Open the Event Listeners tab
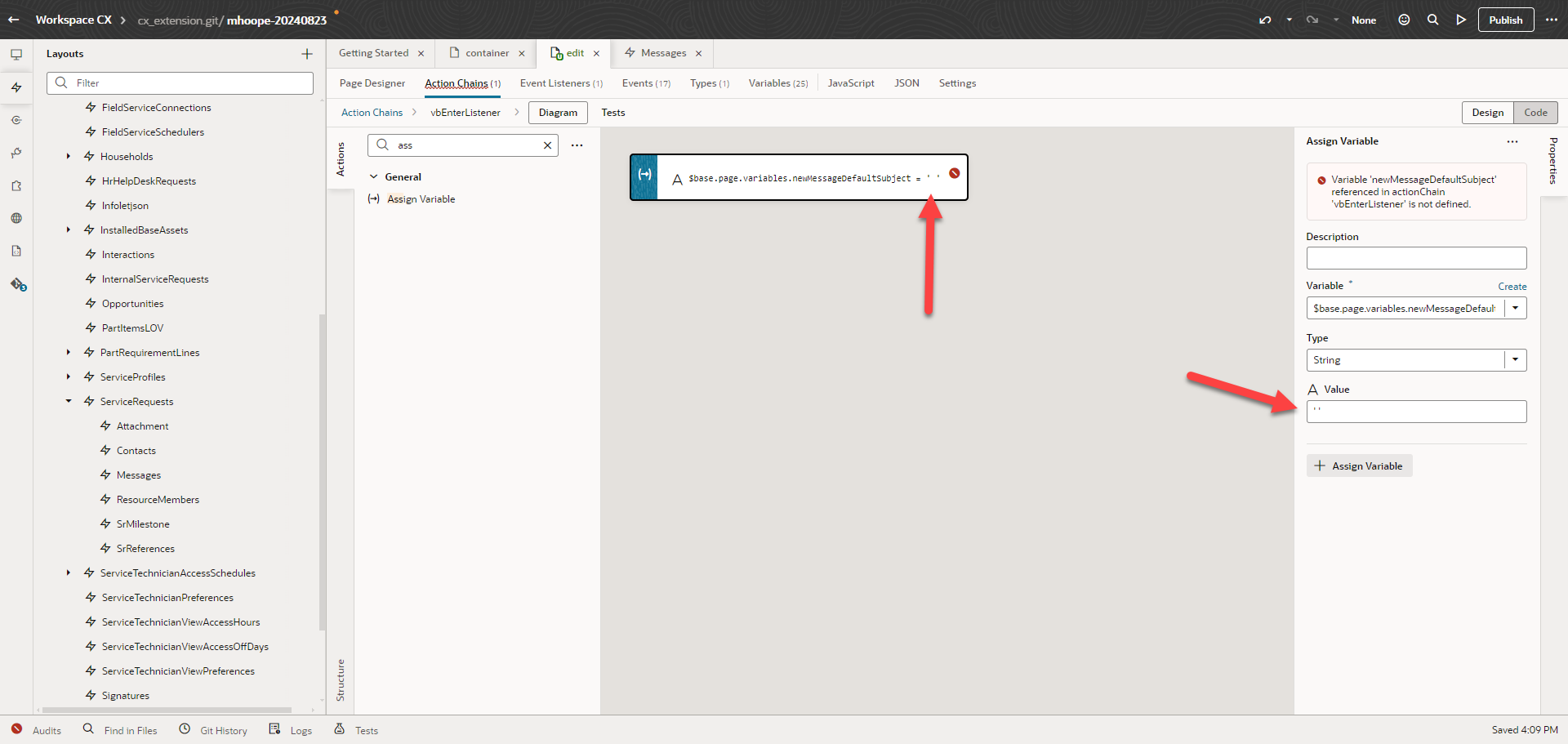Image resolution: width=1568 pixels, height=744 pixels. tap(561, 83)
